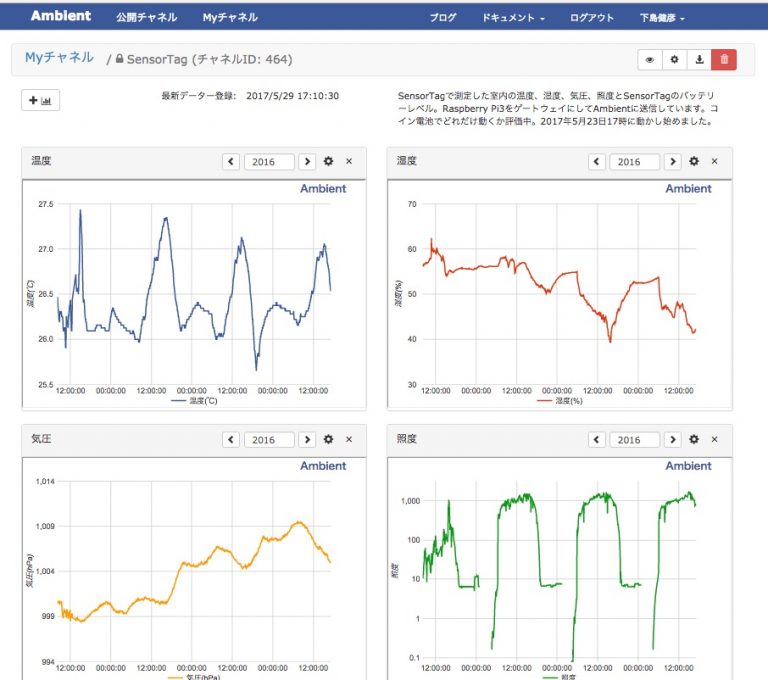
Task: Open the 公開チャネル menu item
Action: pyautogui.click(x=146, y=17)
